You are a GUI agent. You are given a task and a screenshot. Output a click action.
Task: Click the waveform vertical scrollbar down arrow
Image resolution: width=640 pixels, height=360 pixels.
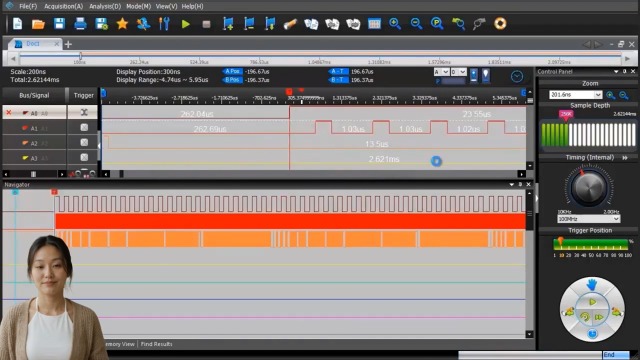click(x=530, y=166)
